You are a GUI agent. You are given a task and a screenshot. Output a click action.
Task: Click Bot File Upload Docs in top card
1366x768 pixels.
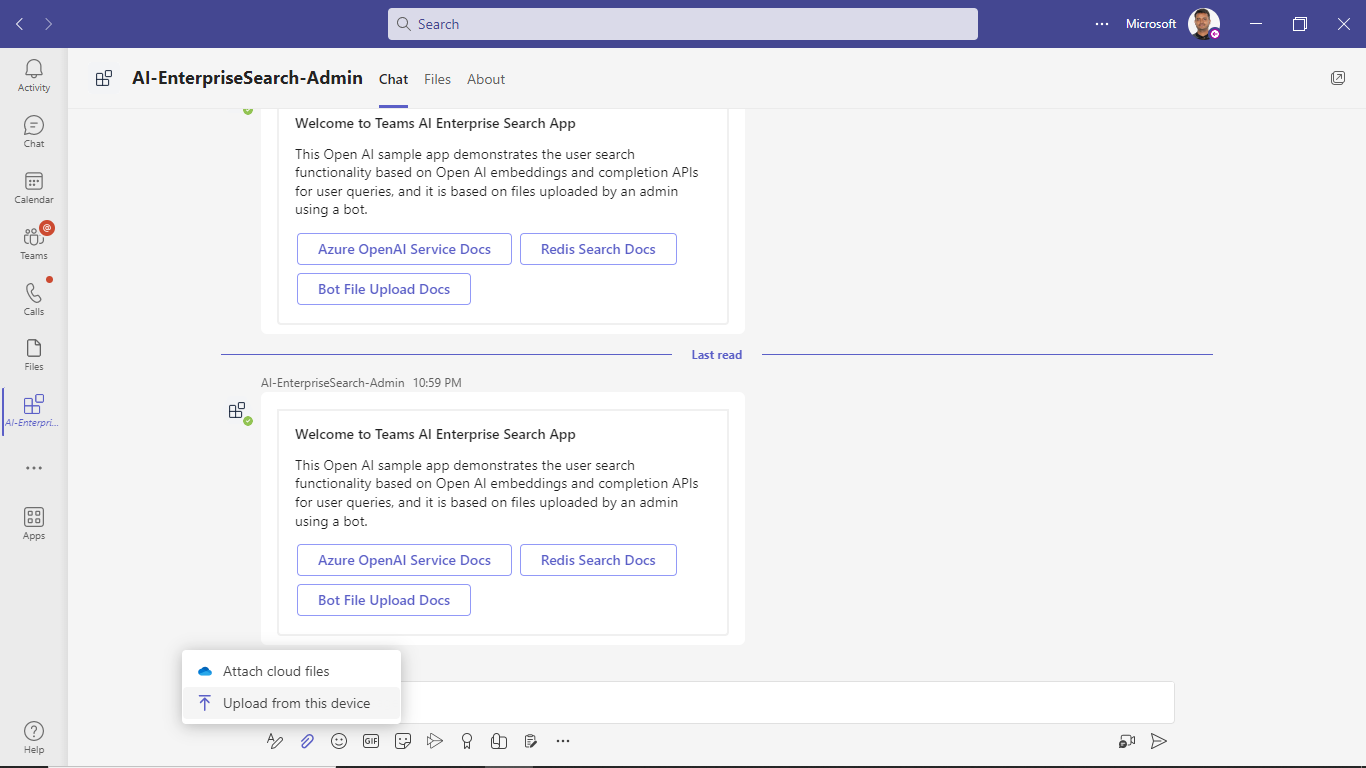point(384,289)
